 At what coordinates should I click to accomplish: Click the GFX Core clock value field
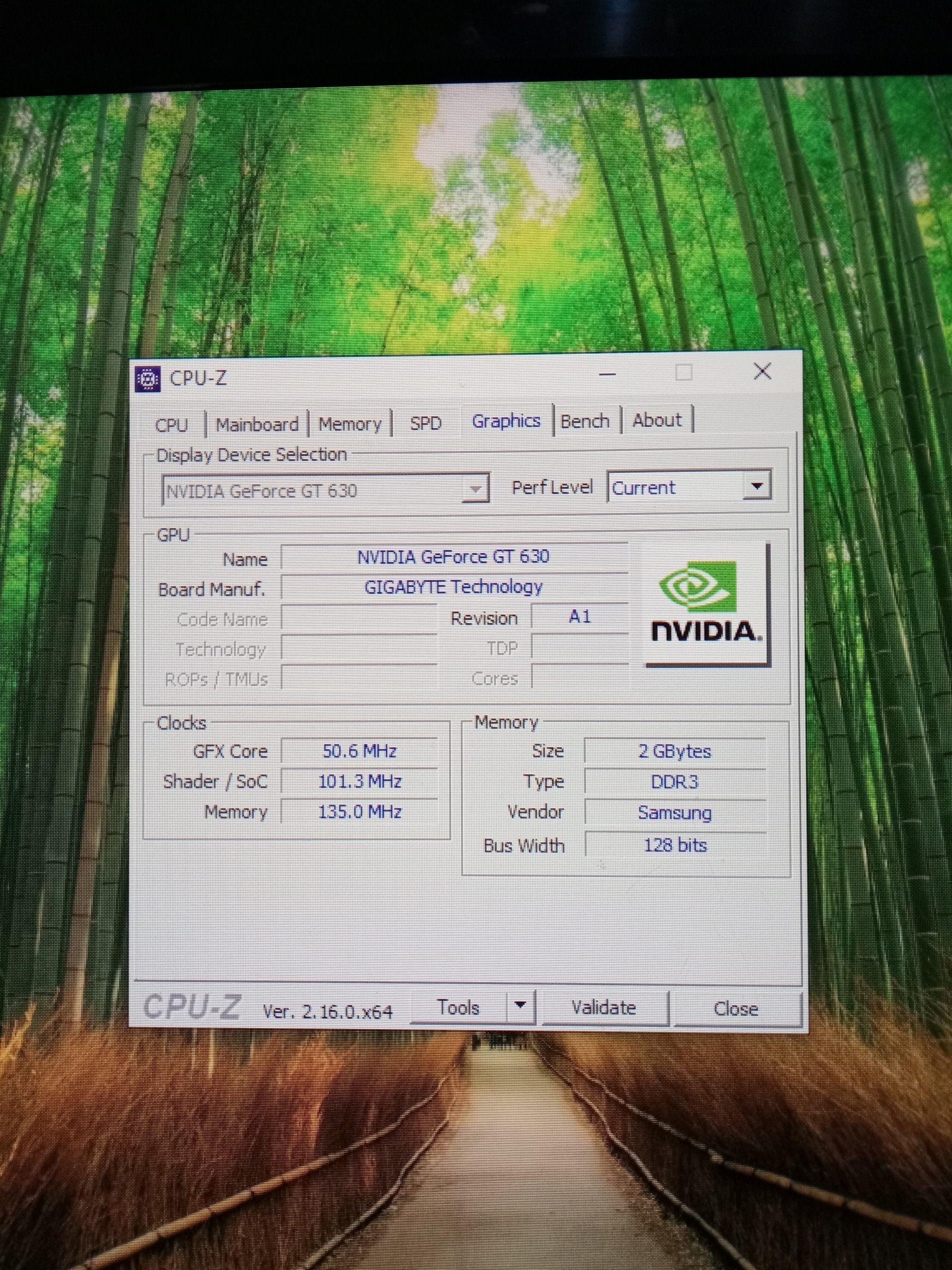click(x=359, y=751)
